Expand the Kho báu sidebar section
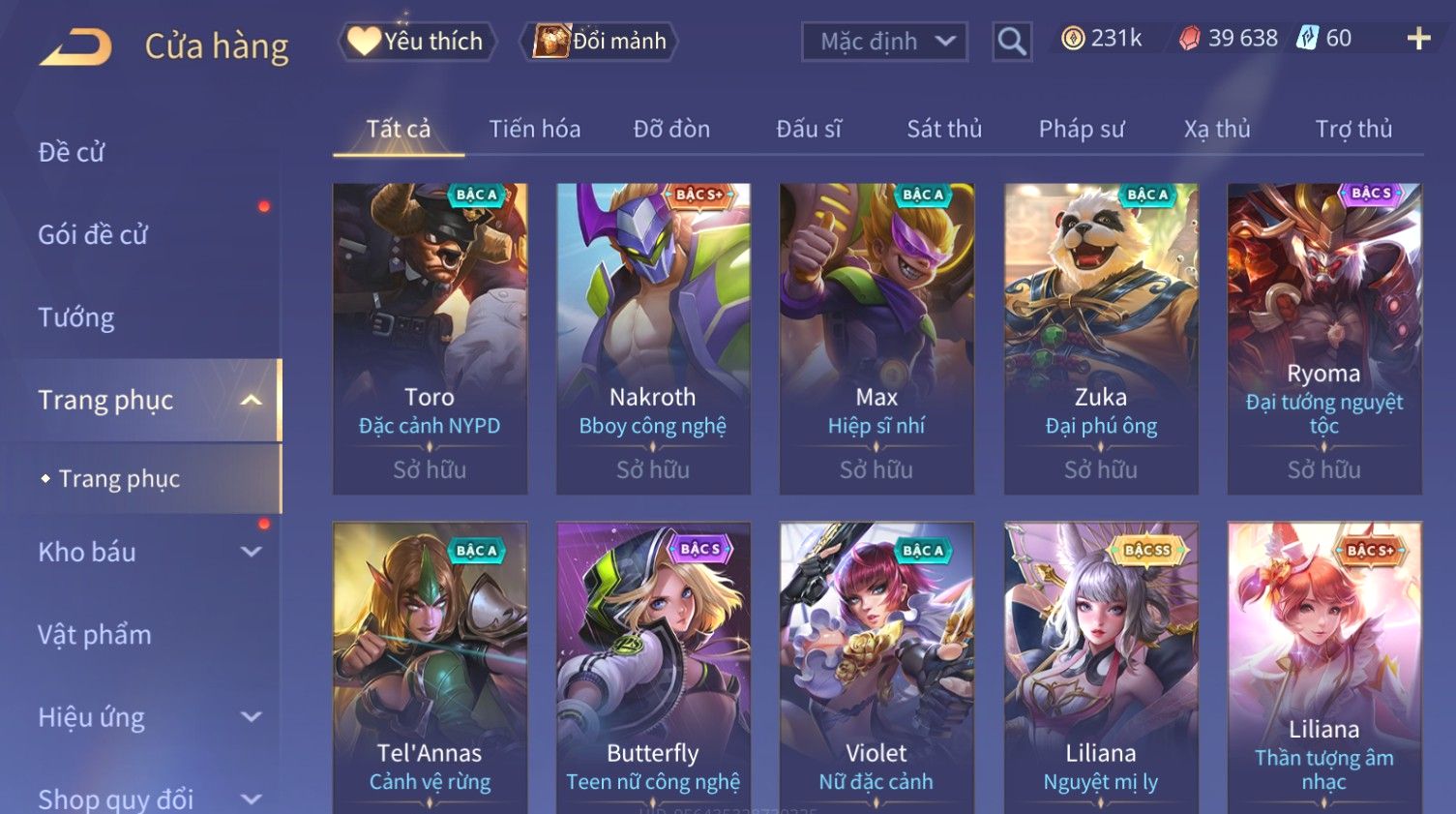Image resolution: width=1456 pixels, height=814 pixels. (251, 552)
